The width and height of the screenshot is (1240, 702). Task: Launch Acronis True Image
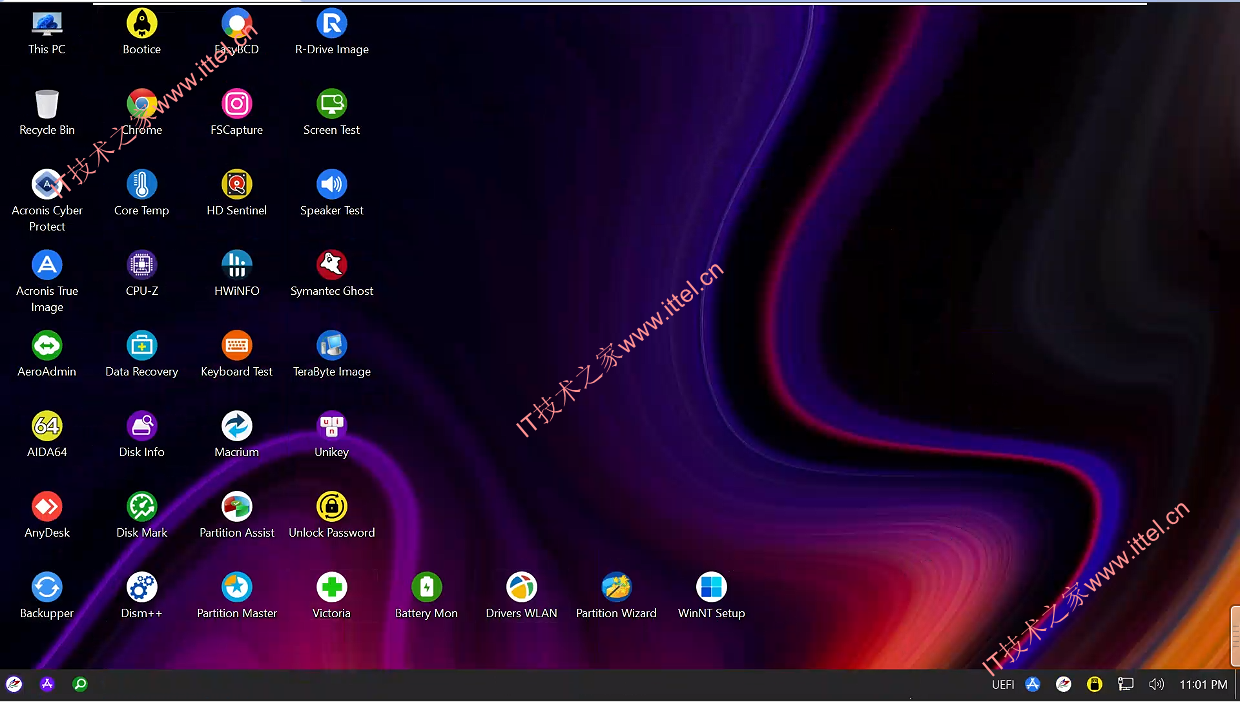pos(47,281)
